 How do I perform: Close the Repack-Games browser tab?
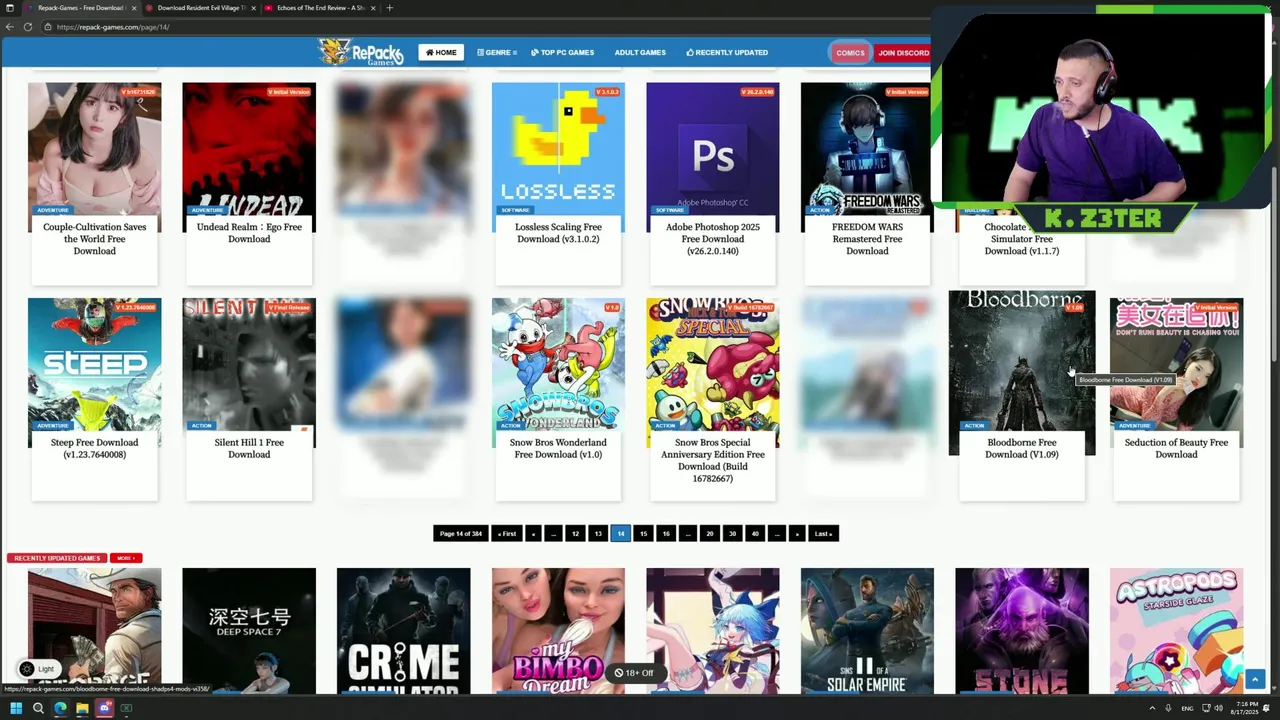pos(132,8)
